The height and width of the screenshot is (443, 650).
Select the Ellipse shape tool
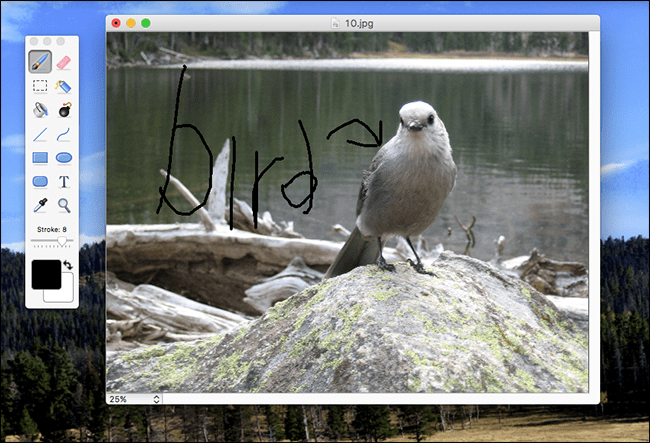click(x=64, y=158)
